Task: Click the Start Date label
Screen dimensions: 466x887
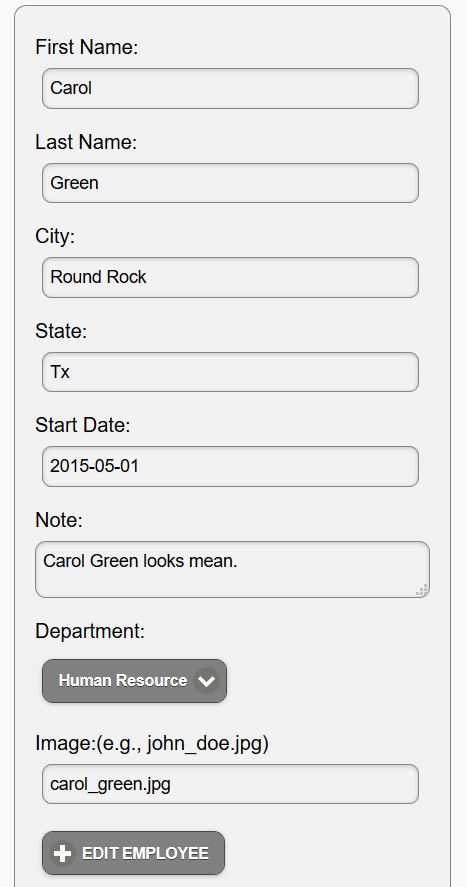Action: 83,425
